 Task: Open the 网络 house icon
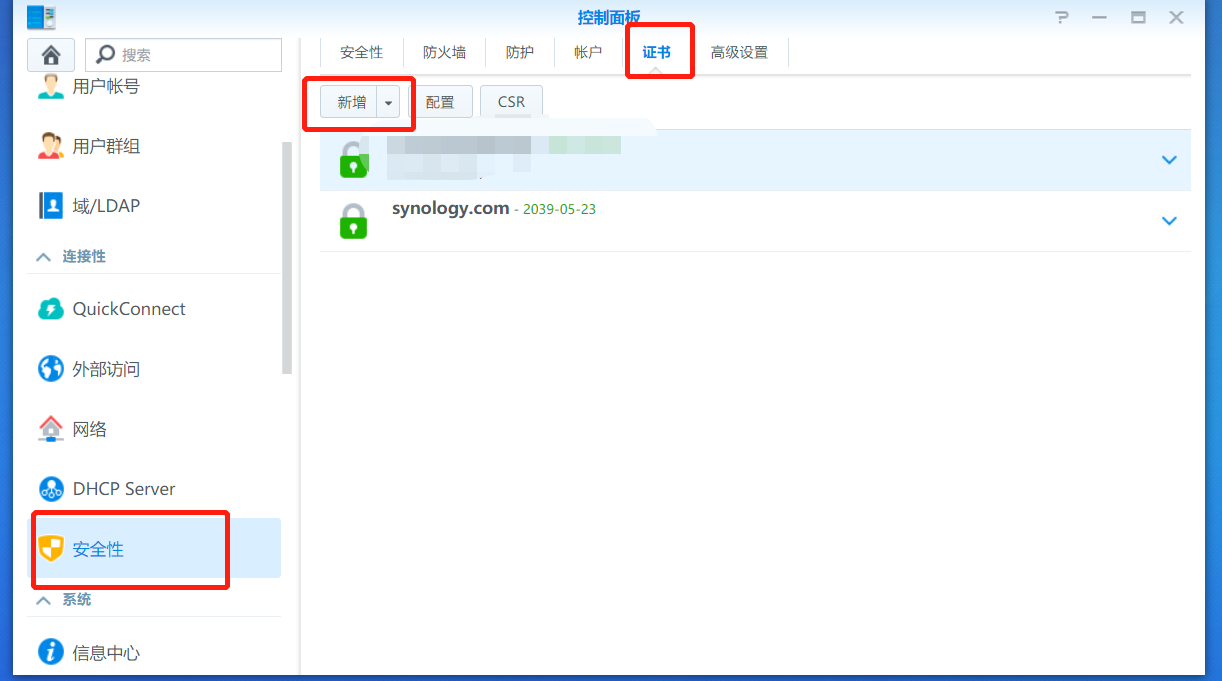click(x=50, y=429)
